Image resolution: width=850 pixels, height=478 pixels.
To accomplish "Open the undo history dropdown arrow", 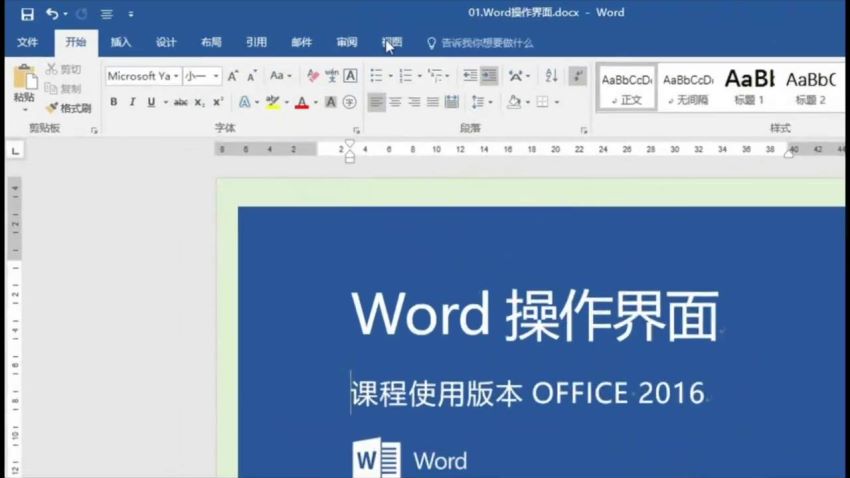I will pyautogui.click(x=66, y=14).
